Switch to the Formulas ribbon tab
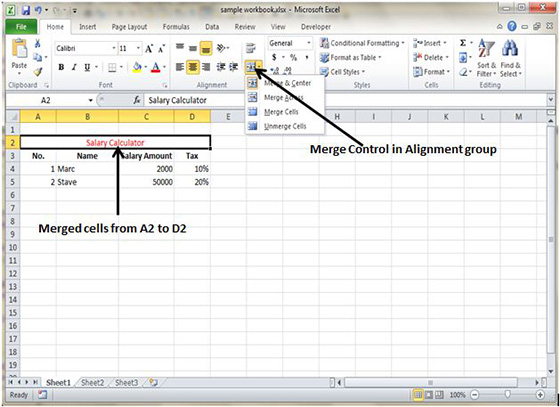560x407 pixels. pyautogui.click(x=176, y=27)
